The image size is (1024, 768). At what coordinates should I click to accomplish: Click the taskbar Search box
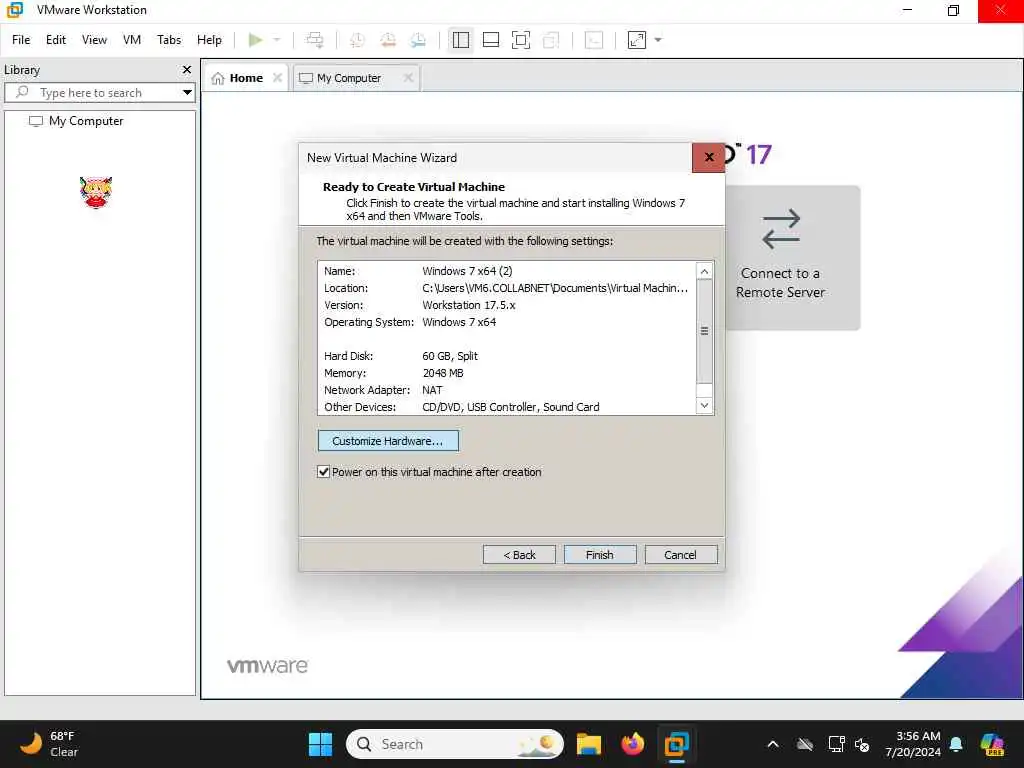(455, 744)
